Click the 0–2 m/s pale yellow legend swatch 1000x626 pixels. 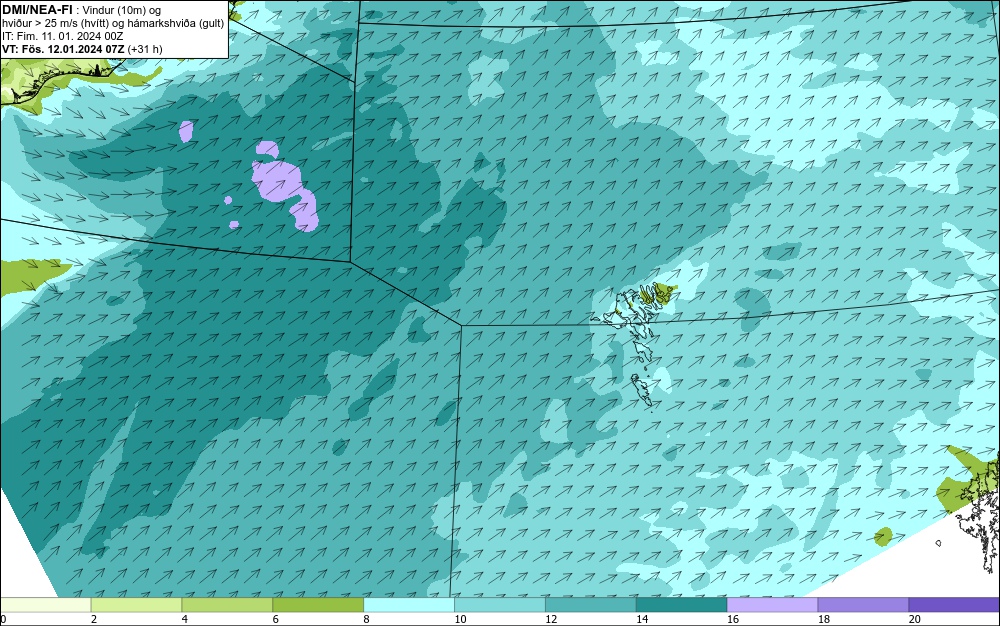pyautogui.click(x=45, y=604)
